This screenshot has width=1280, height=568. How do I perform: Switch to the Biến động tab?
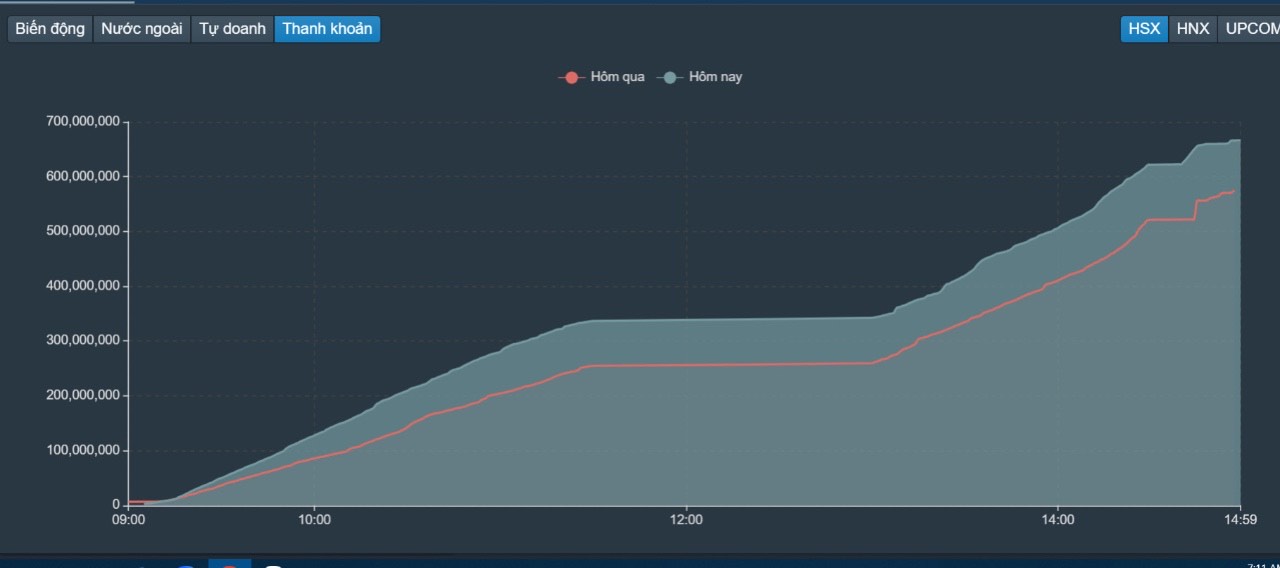(50, 29)
